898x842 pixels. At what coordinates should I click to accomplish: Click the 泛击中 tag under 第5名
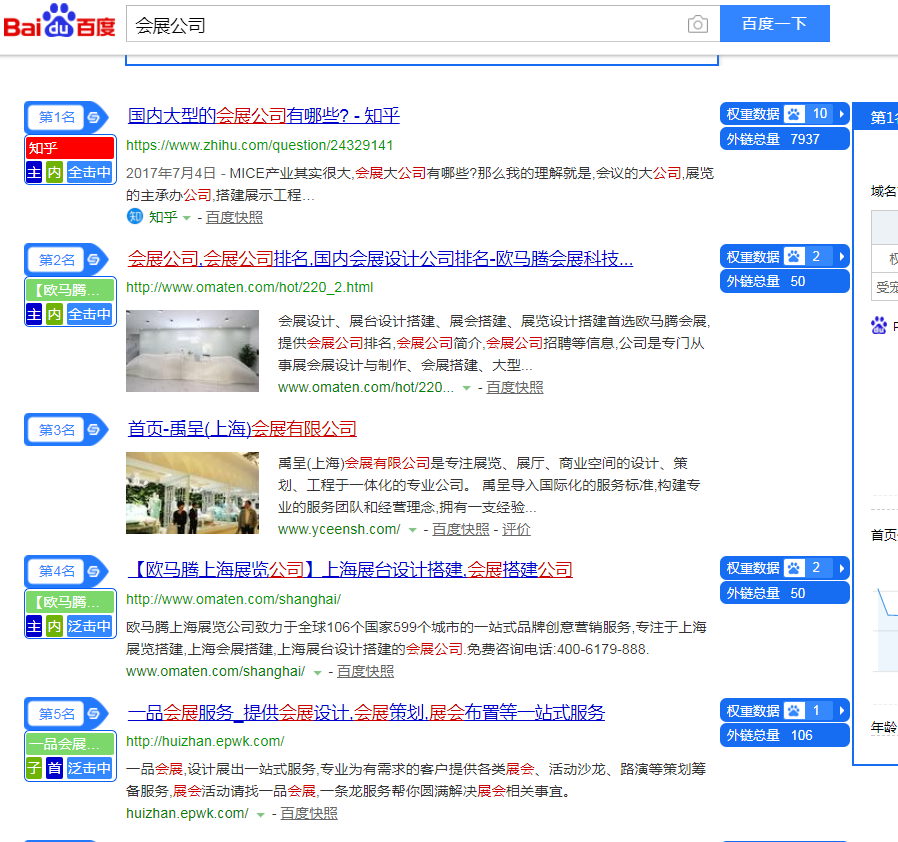[89, 768]
